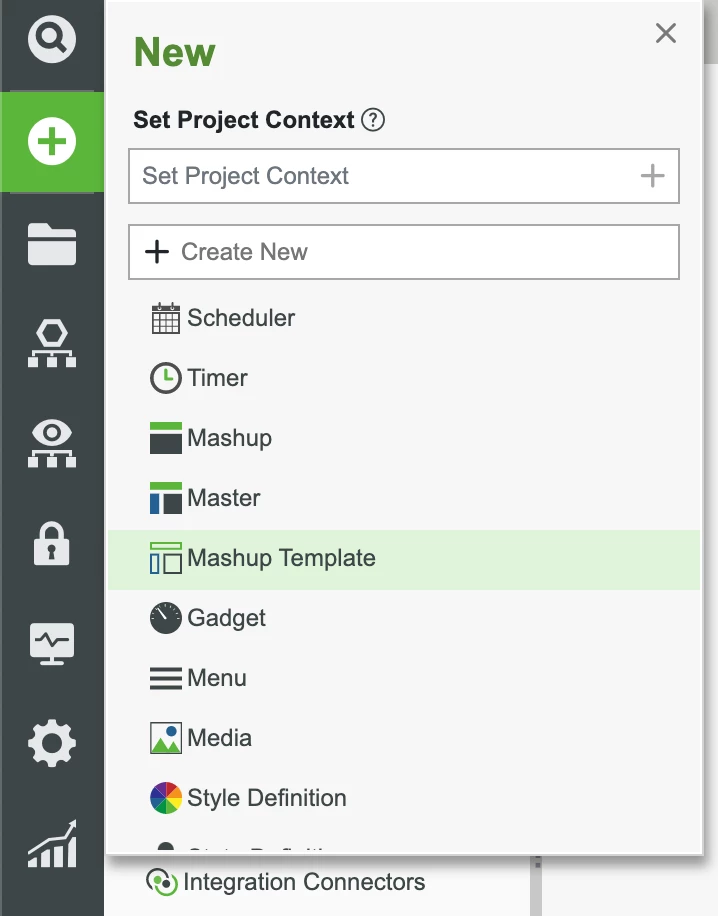718x916 pixels.
Task: Click the Set Project Context input field
Action: click(350, 175)
